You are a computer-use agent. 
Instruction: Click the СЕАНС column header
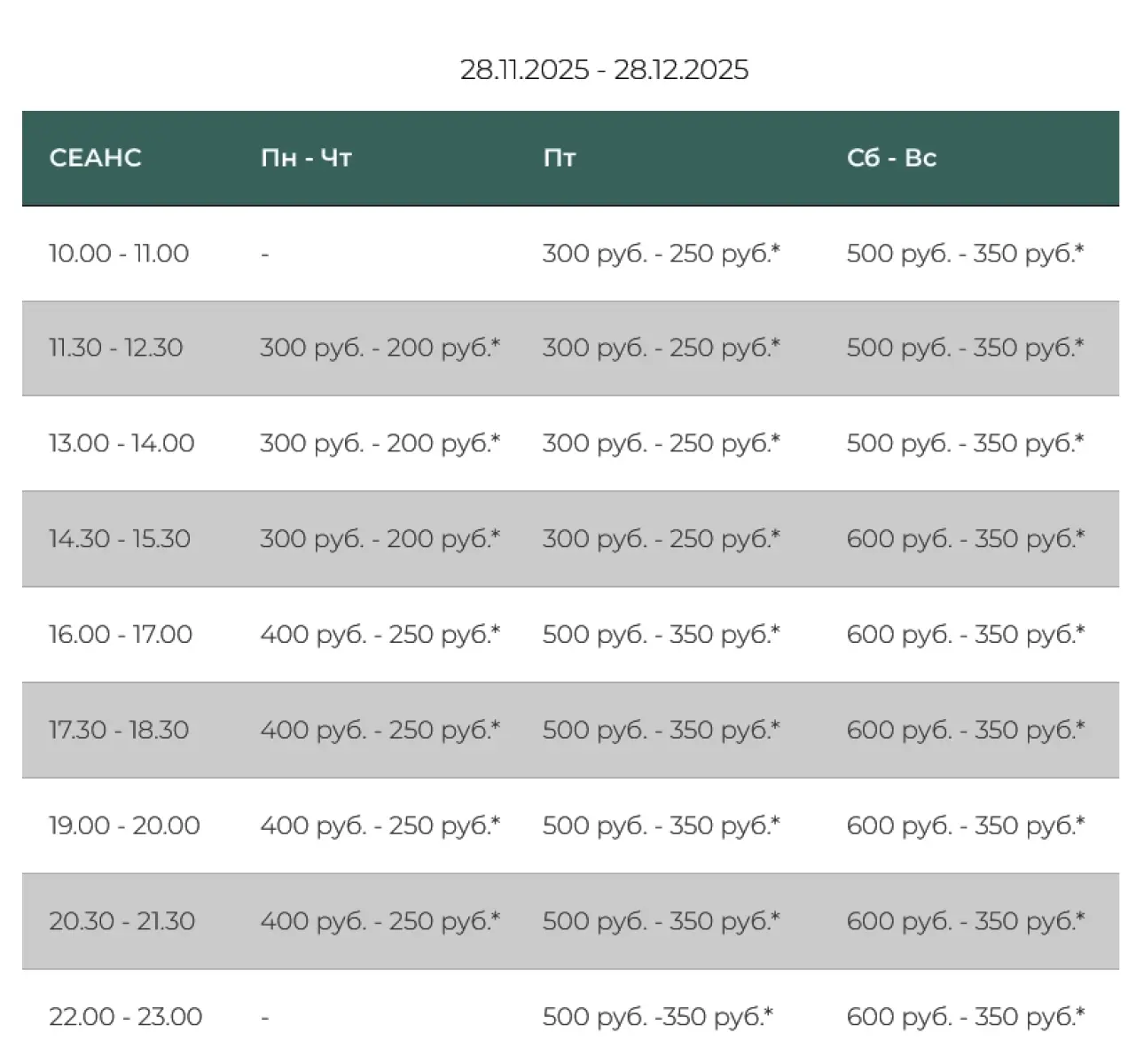pos(95,158)
